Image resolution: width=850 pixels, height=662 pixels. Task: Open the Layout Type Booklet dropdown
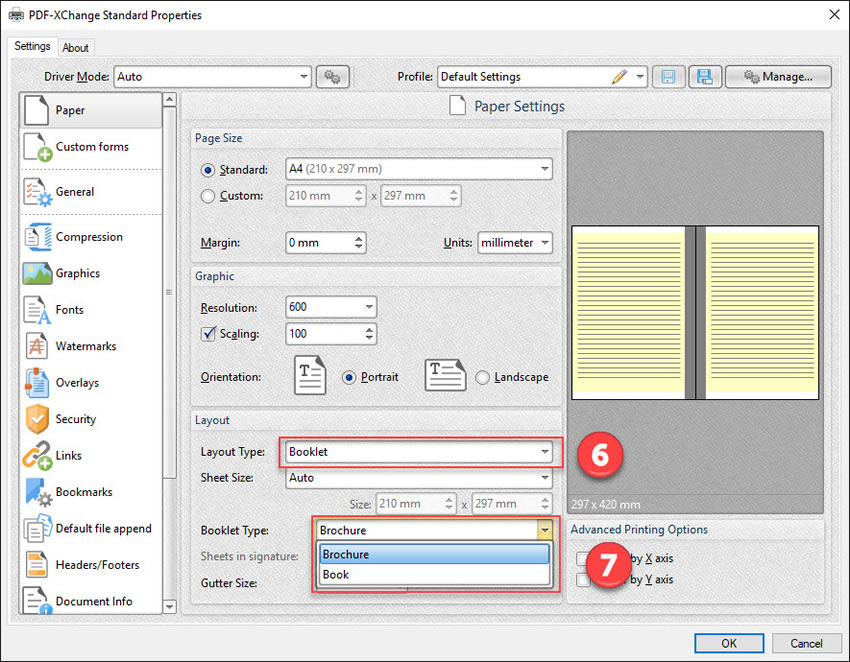418,452
